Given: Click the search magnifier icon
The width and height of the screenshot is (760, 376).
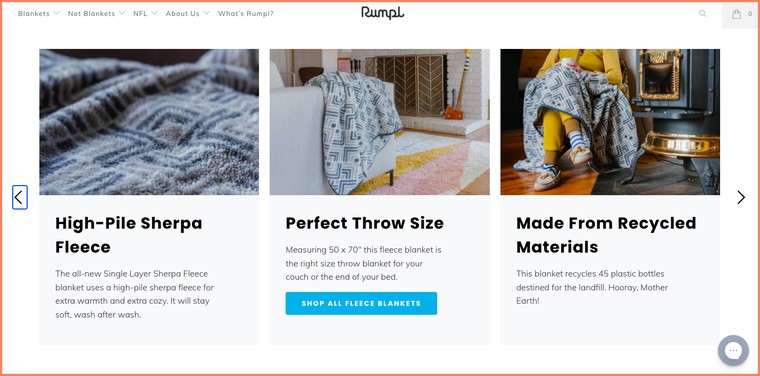Looking at the screenshot, I should coord(702,14).
